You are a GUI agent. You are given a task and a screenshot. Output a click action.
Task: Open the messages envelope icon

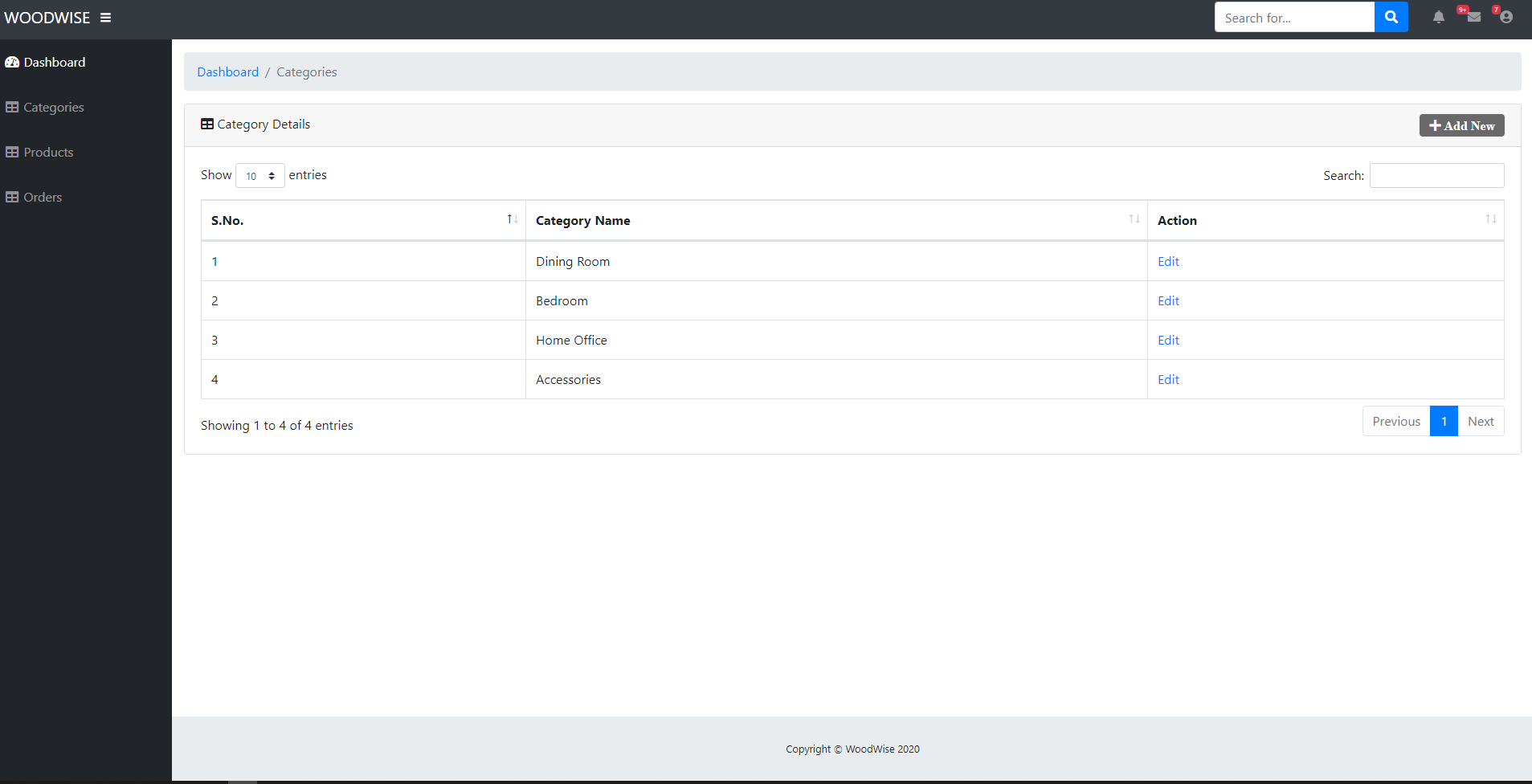coord(1473,17)
